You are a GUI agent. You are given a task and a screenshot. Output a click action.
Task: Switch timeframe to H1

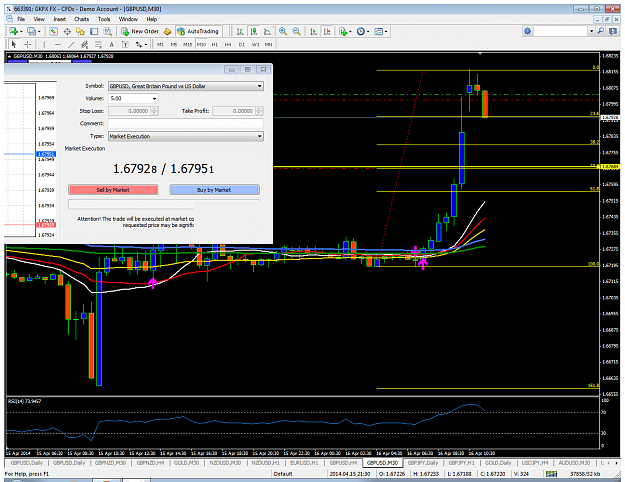click(214, 45)
